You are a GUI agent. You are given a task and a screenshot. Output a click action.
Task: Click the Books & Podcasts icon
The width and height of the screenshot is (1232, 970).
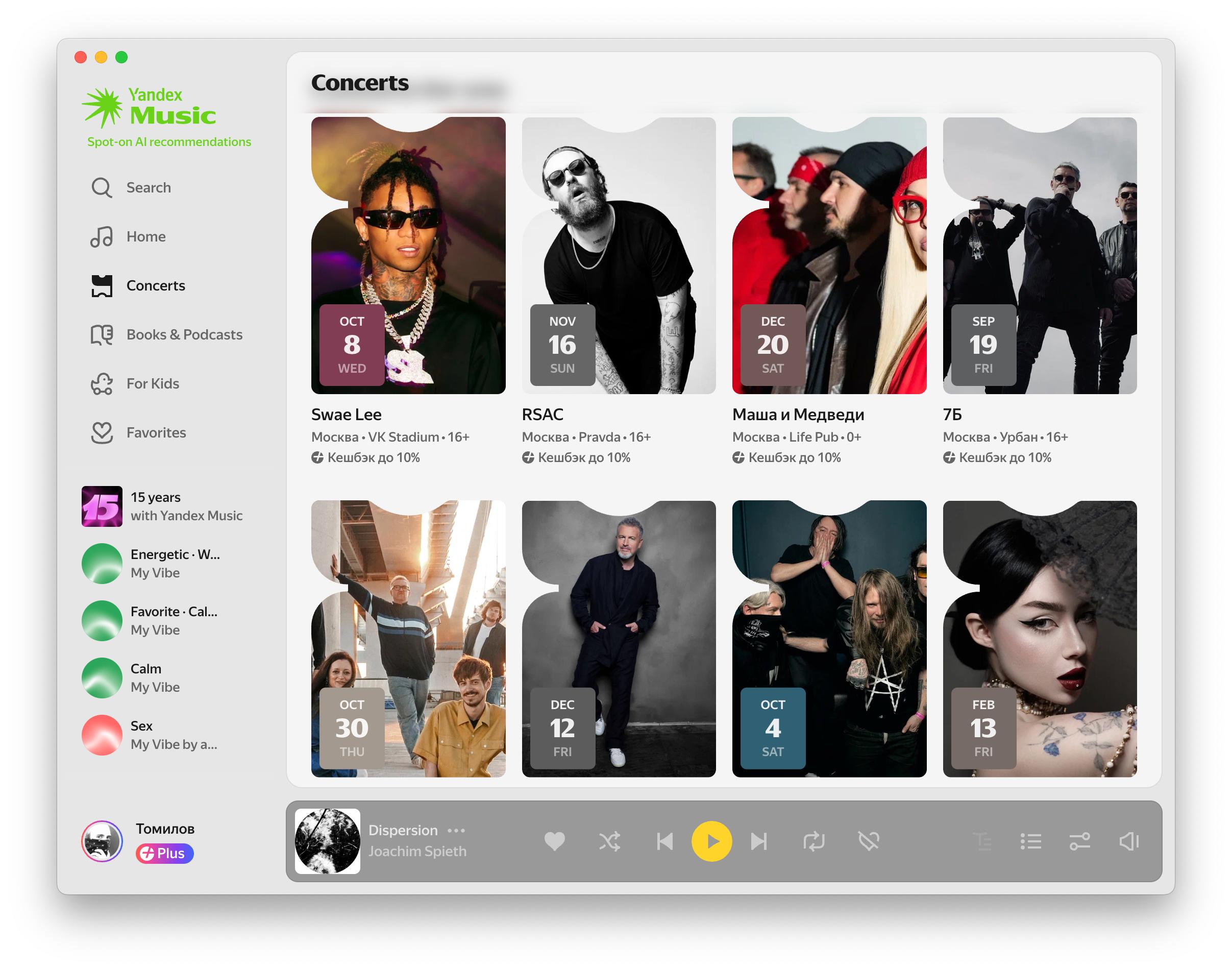tap(102, 334)
